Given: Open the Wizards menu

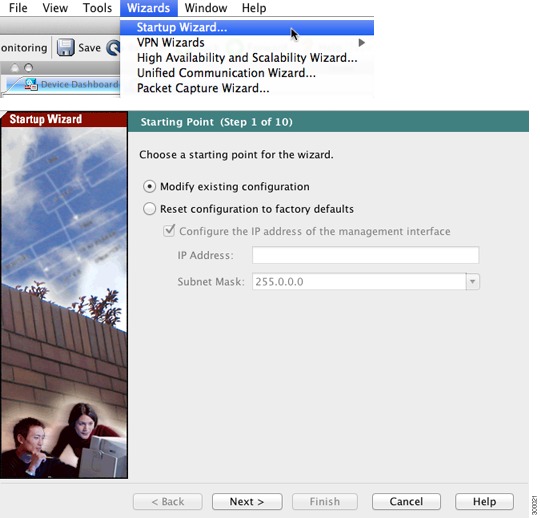Looking at the screenshot, I should coord(148,8).
